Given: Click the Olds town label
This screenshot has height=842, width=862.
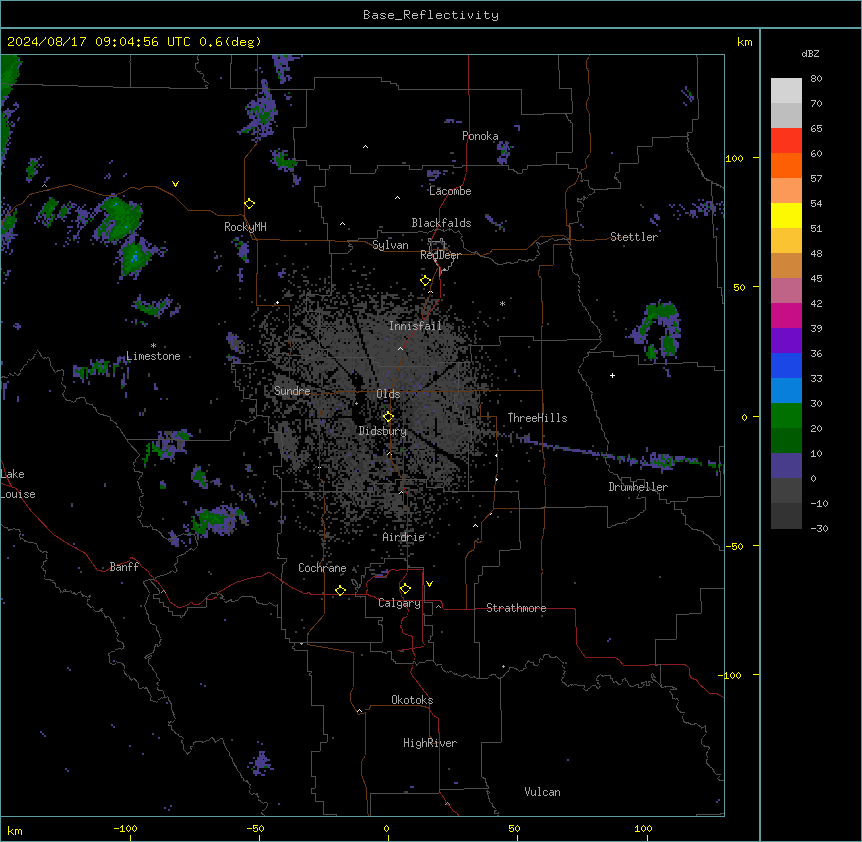Looking at the screenshot, I should pos(388,394).
